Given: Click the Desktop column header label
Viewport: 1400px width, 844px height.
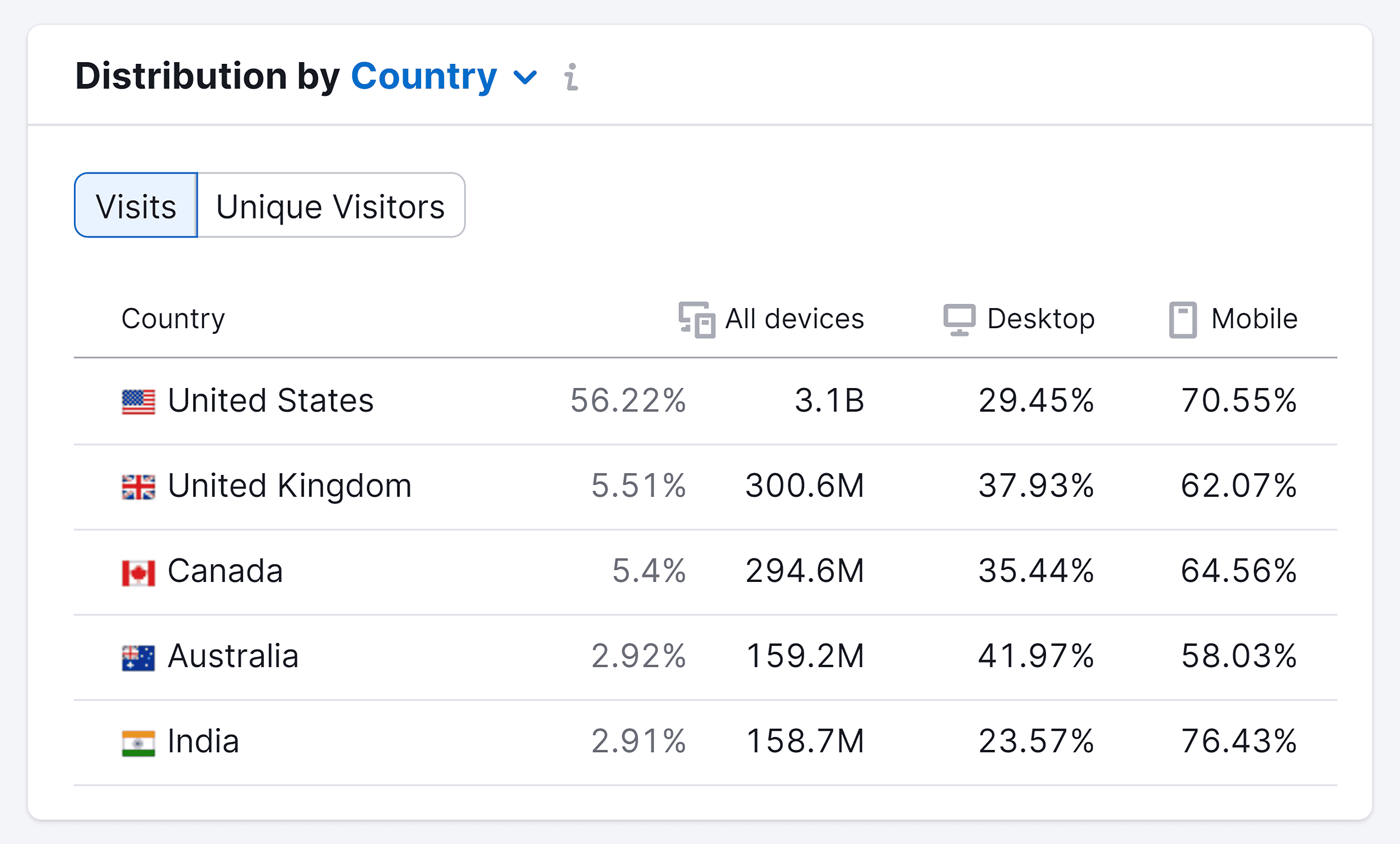Looking at the screenshot, I should click(x=1040, y=319).
